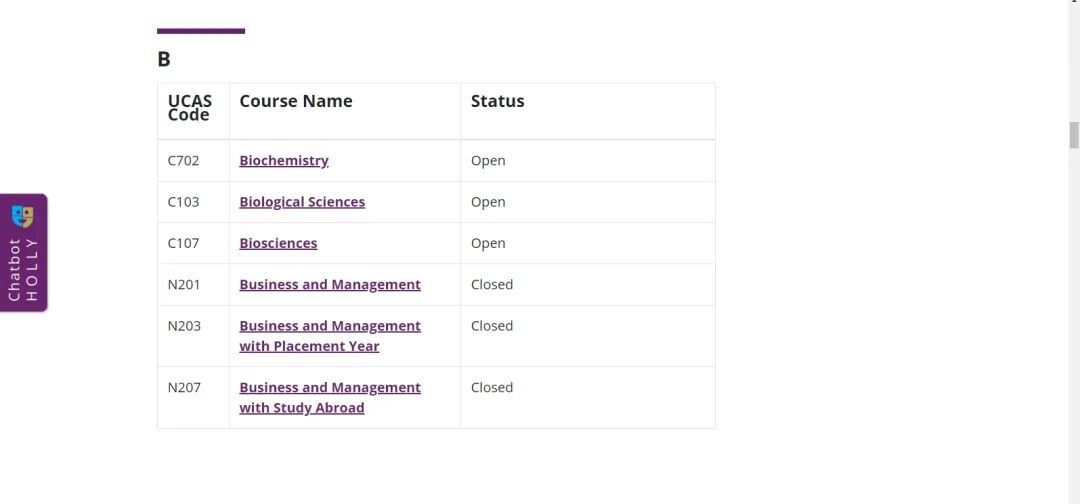Open Business and Management with Placement Year

point(330,336)
